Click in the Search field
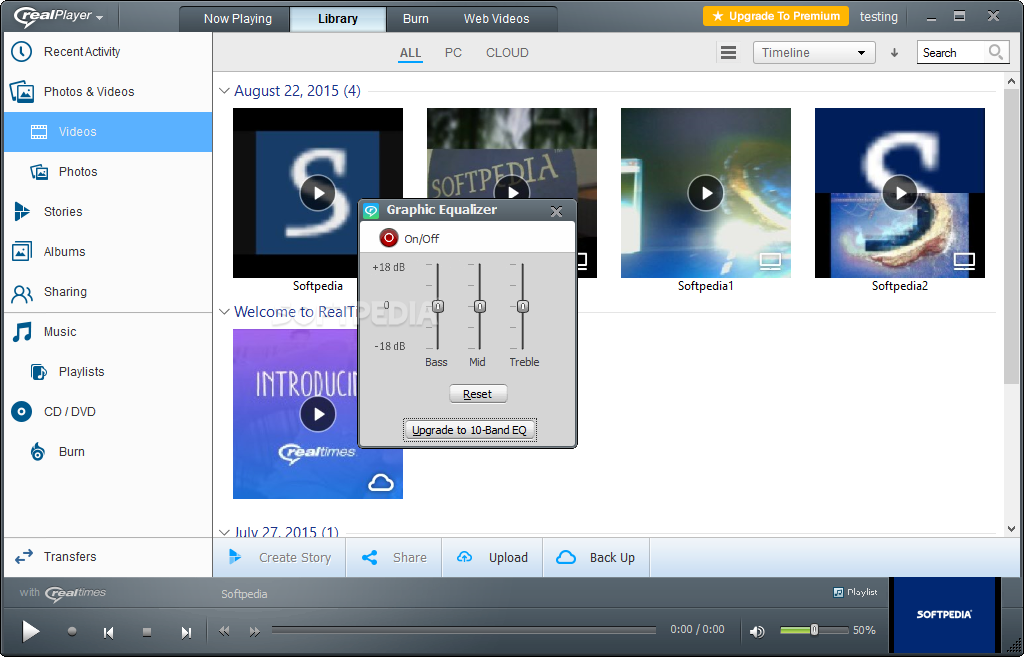Image resolution: width=1024 pixels, height=657 pixels. click(x=952, y=53)
